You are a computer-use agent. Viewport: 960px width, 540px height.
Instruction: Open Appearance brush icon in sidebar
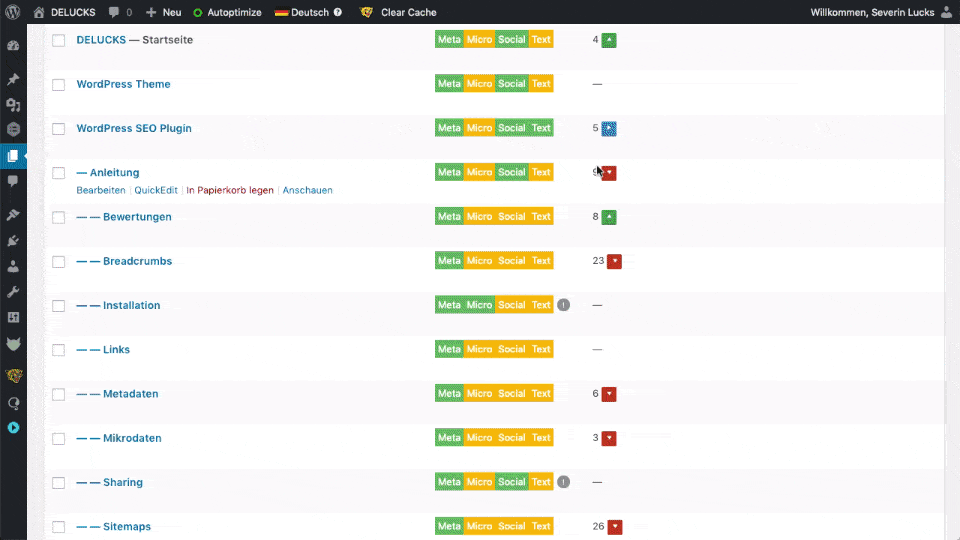click(x=13, y=215)
